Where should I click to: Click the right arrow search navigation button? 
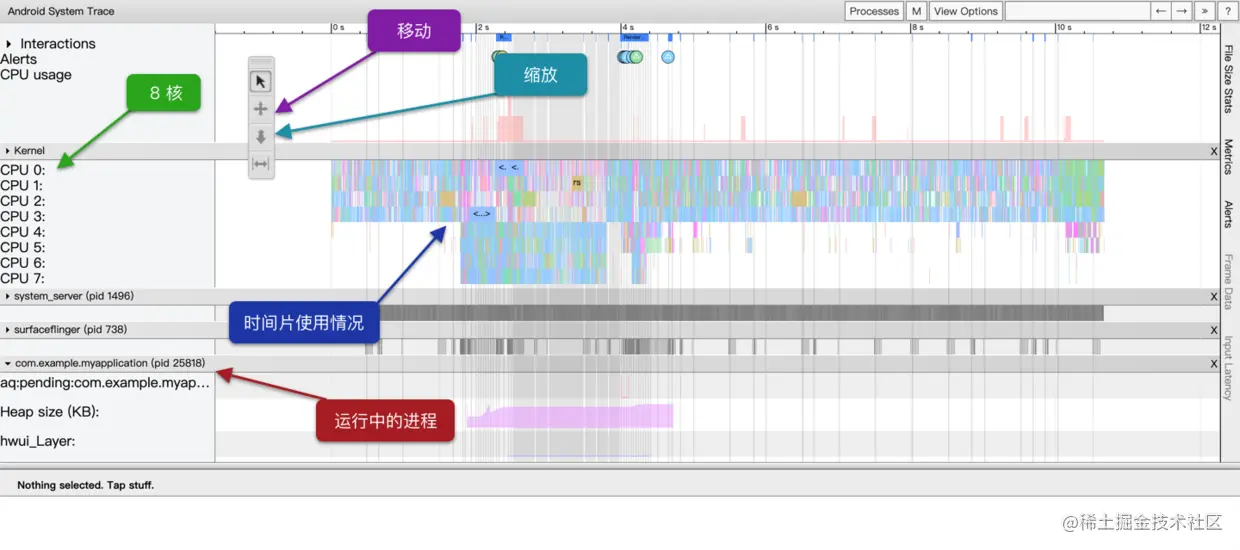pos(1183,11)
